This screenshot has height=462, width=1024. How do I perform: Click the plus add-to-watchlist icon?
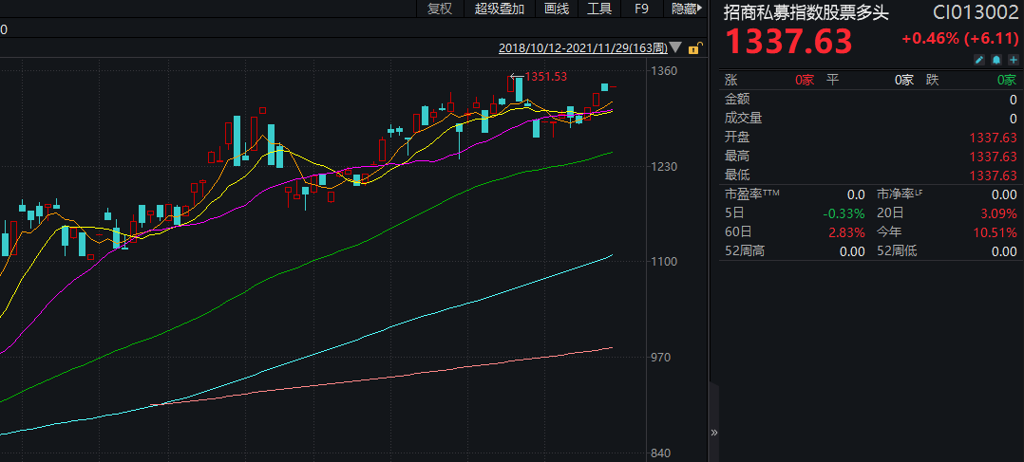[1012, 61]
